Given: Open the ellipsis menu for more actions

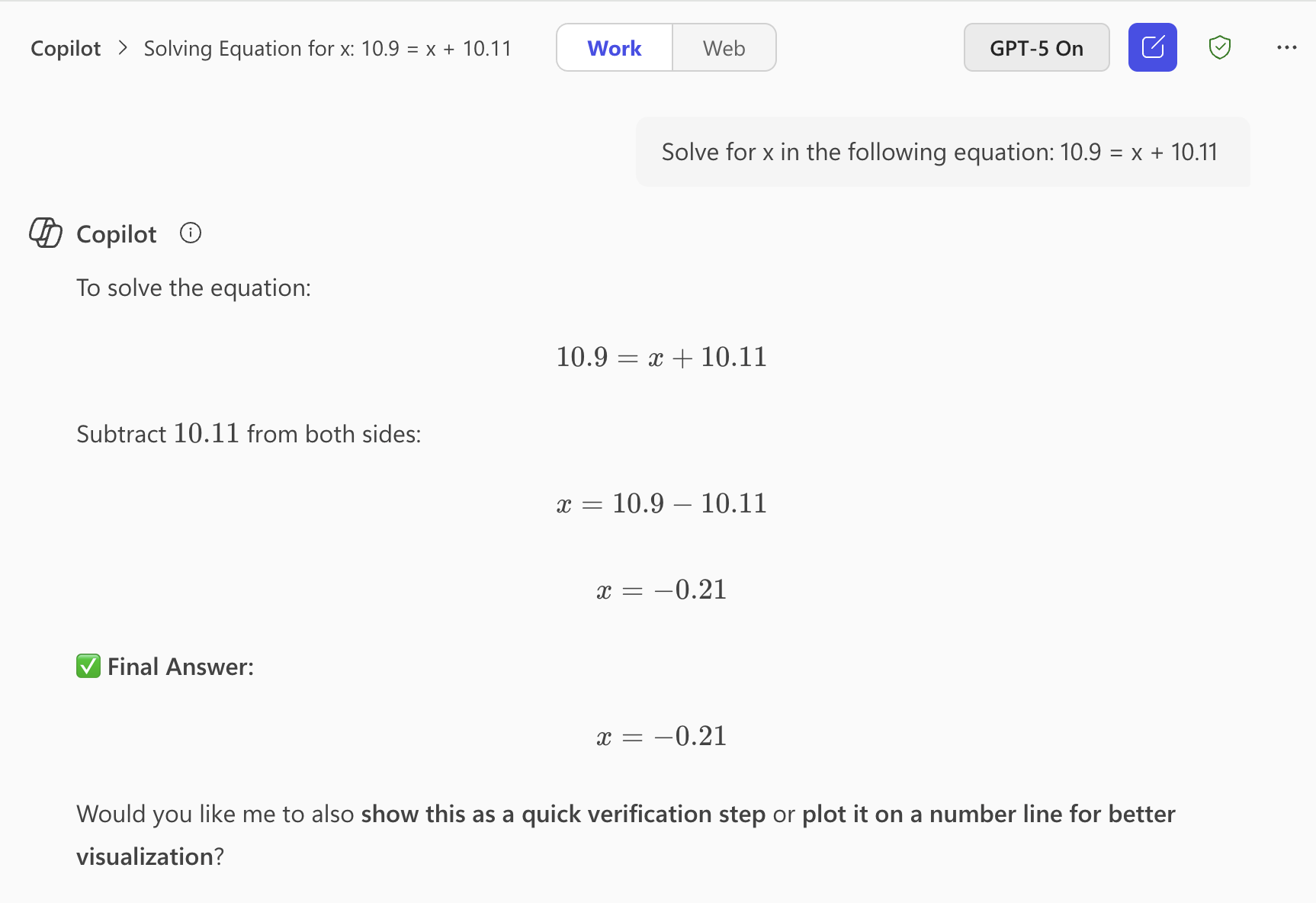Looking at the screenshot, I should 1287,47.
